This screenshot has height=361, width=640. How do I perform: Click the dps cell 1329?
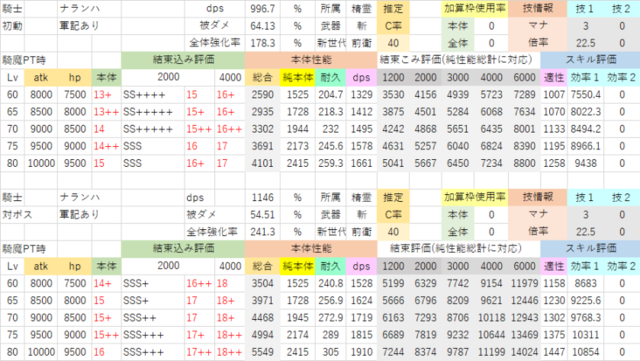[x=362, y=95]
